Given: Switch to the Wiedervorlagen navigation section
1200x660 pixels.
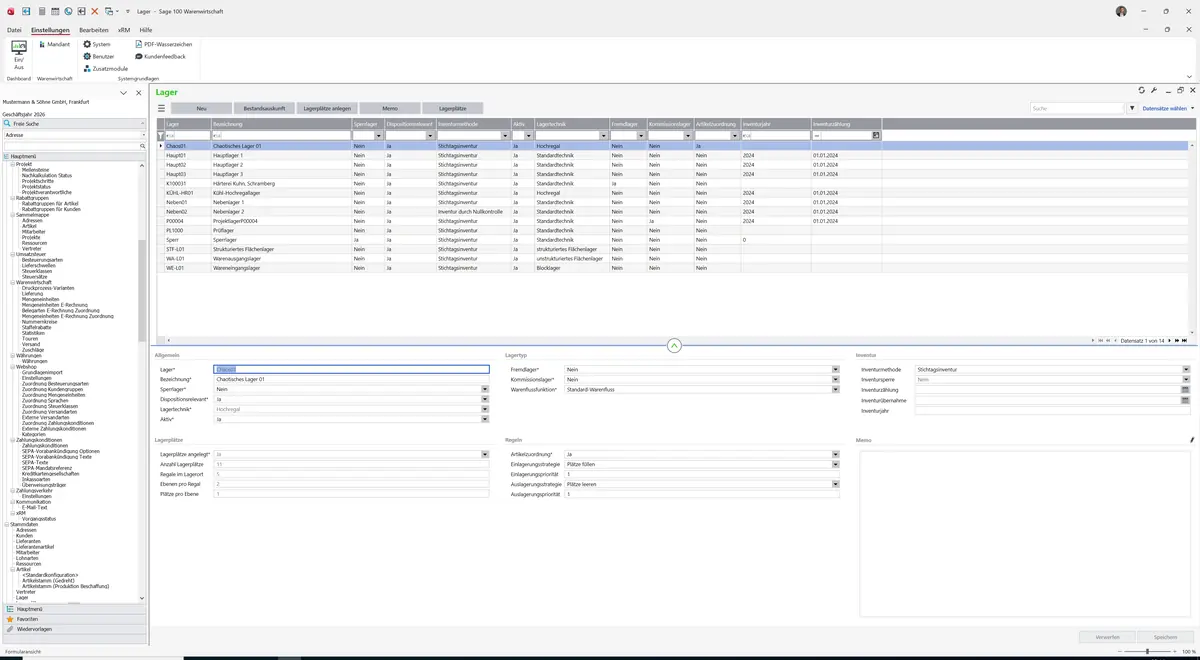Looking at the screenshot, I should click(x=75, y=629).
